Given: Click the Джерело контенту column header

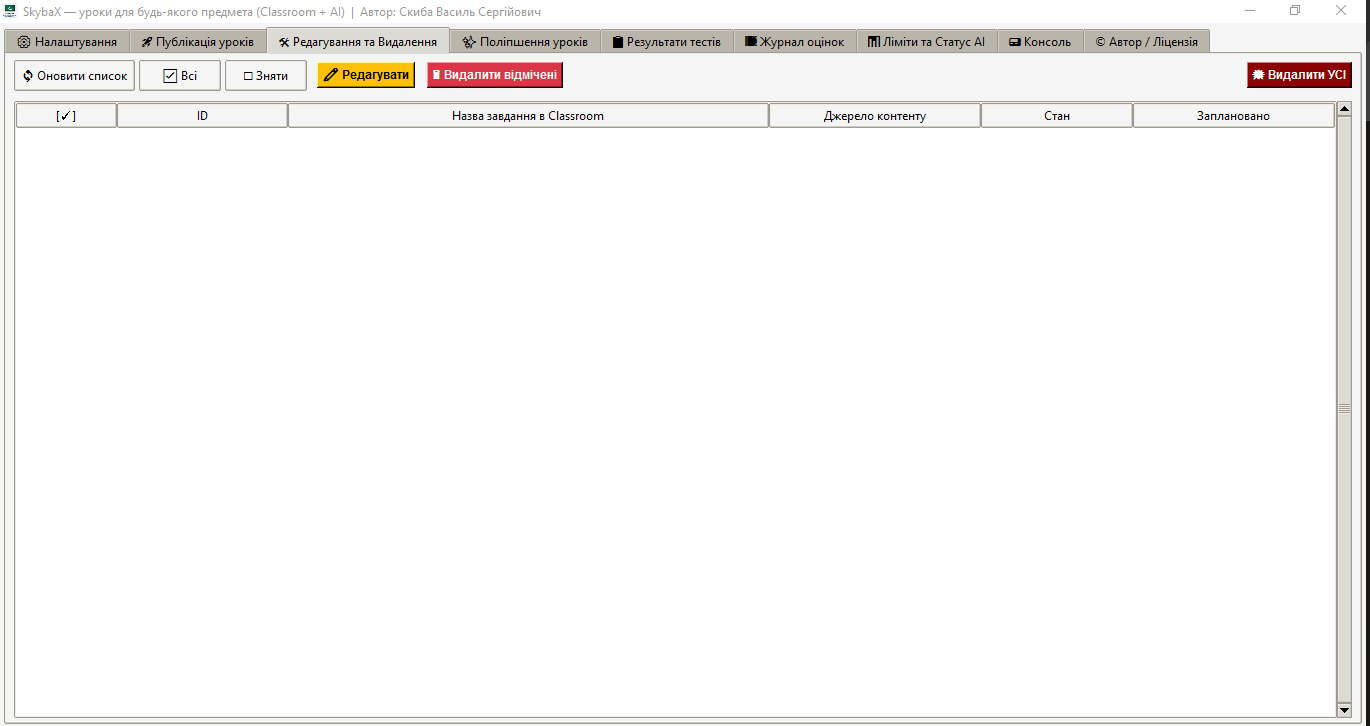Looking at the screenshot, I should pyautogui.click(x=875, y=116).
